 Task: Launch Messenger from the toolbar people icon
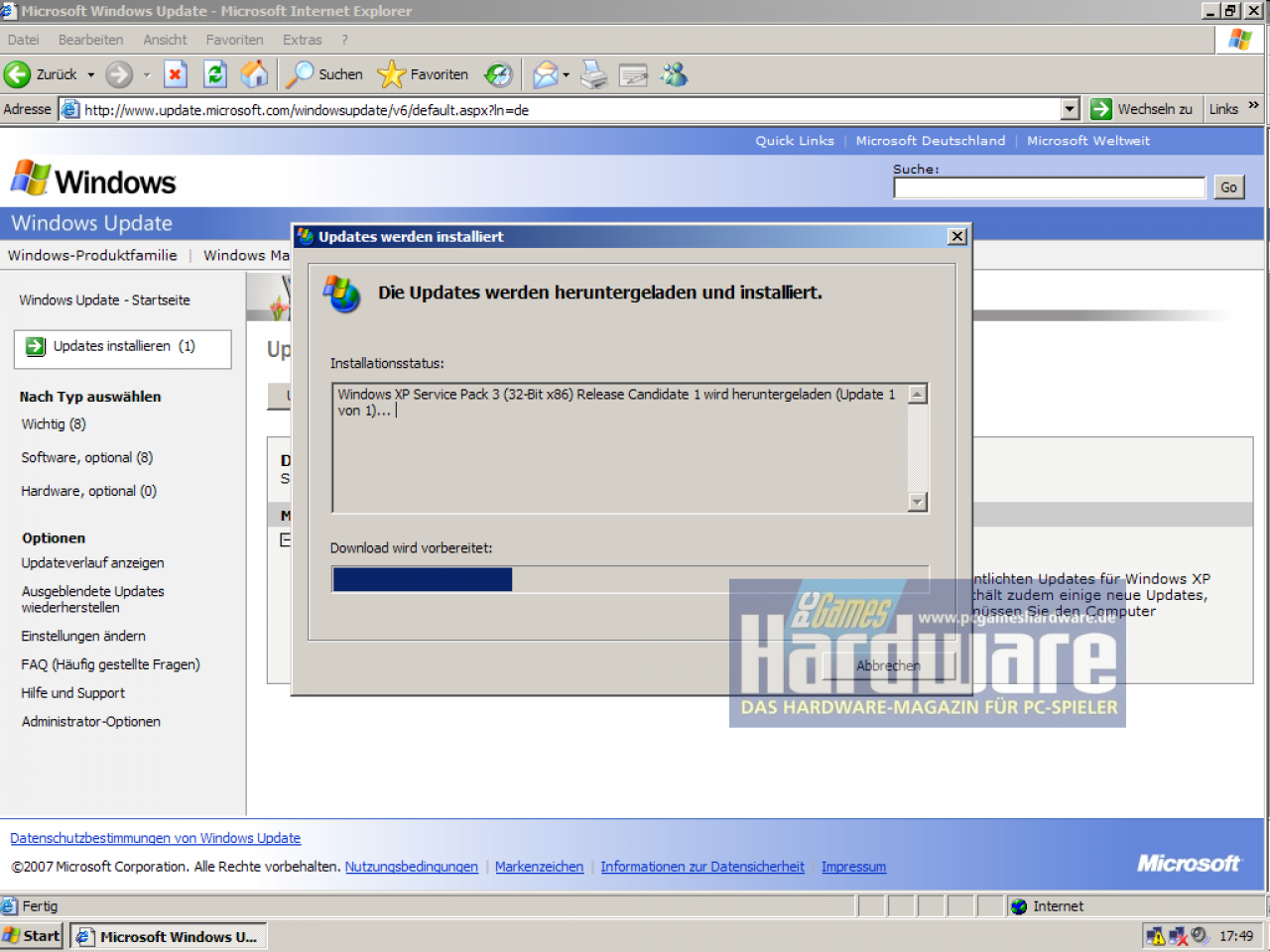675,74
